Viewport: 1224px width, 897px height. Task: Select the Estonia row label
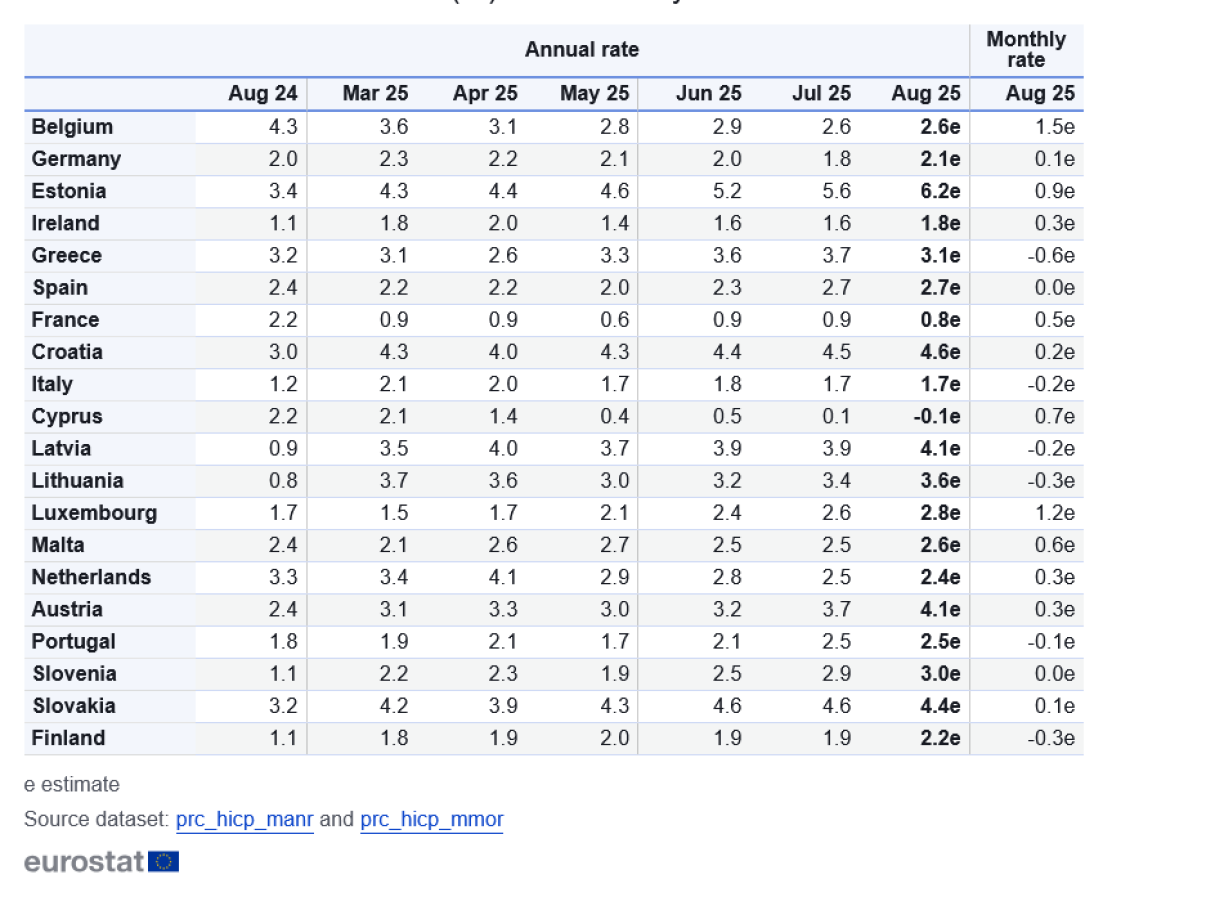click(x=69, y=191)
